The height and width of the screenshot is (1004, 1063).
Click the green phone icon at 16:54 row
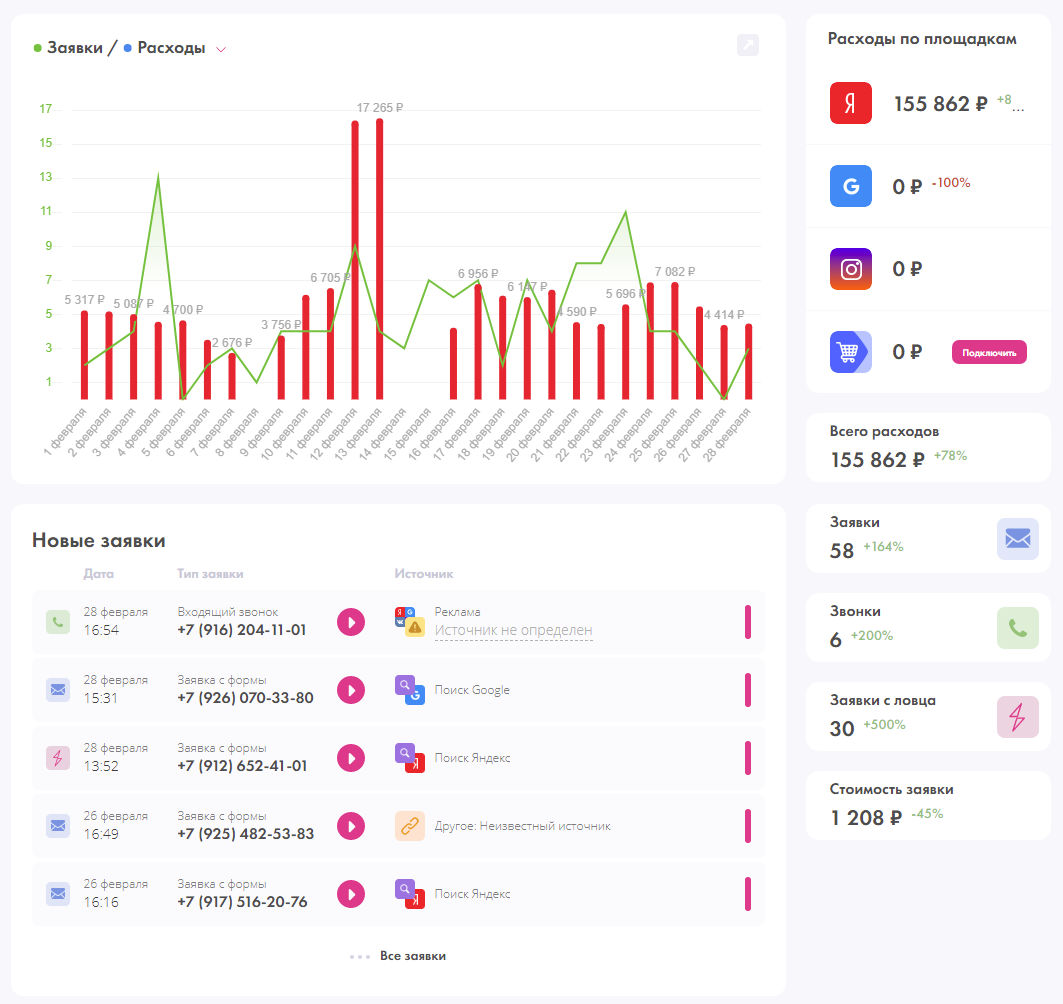click(x=58, y=622)
